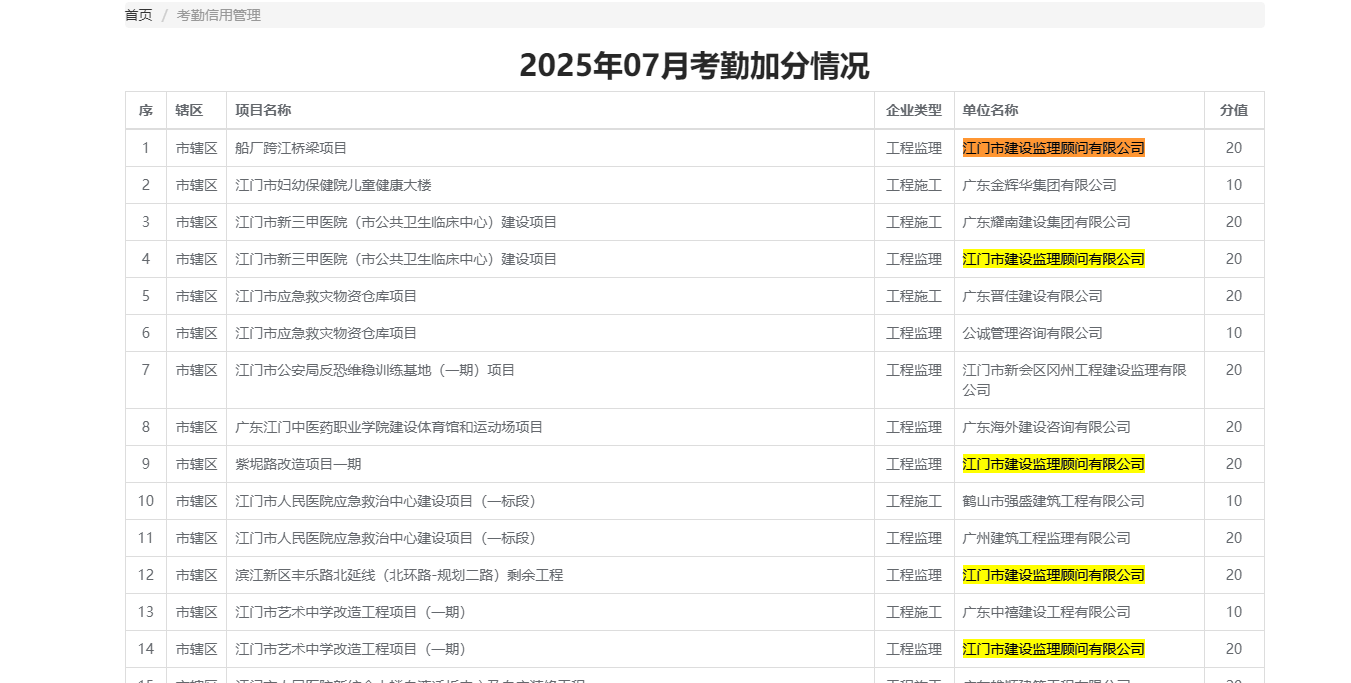Select 鹤山市强盛建筑工程有限公司 company cell
Screen dimensions: 1351x683
click(1053, 501)
